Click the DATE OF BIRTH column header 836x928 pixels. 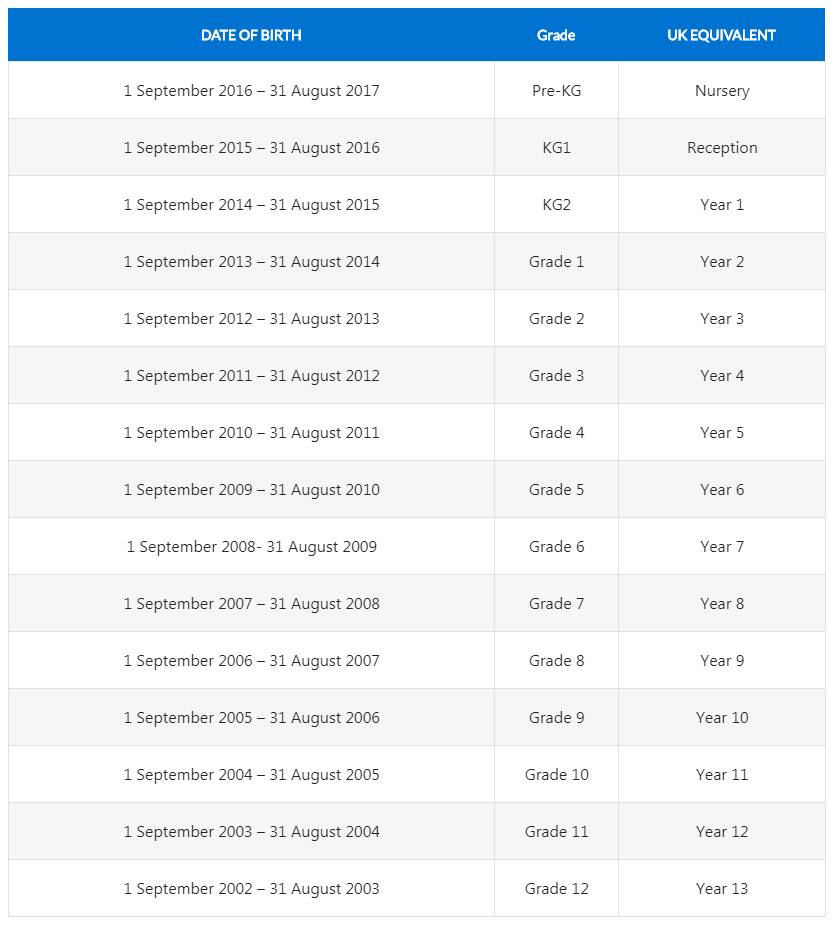[251, 35]
